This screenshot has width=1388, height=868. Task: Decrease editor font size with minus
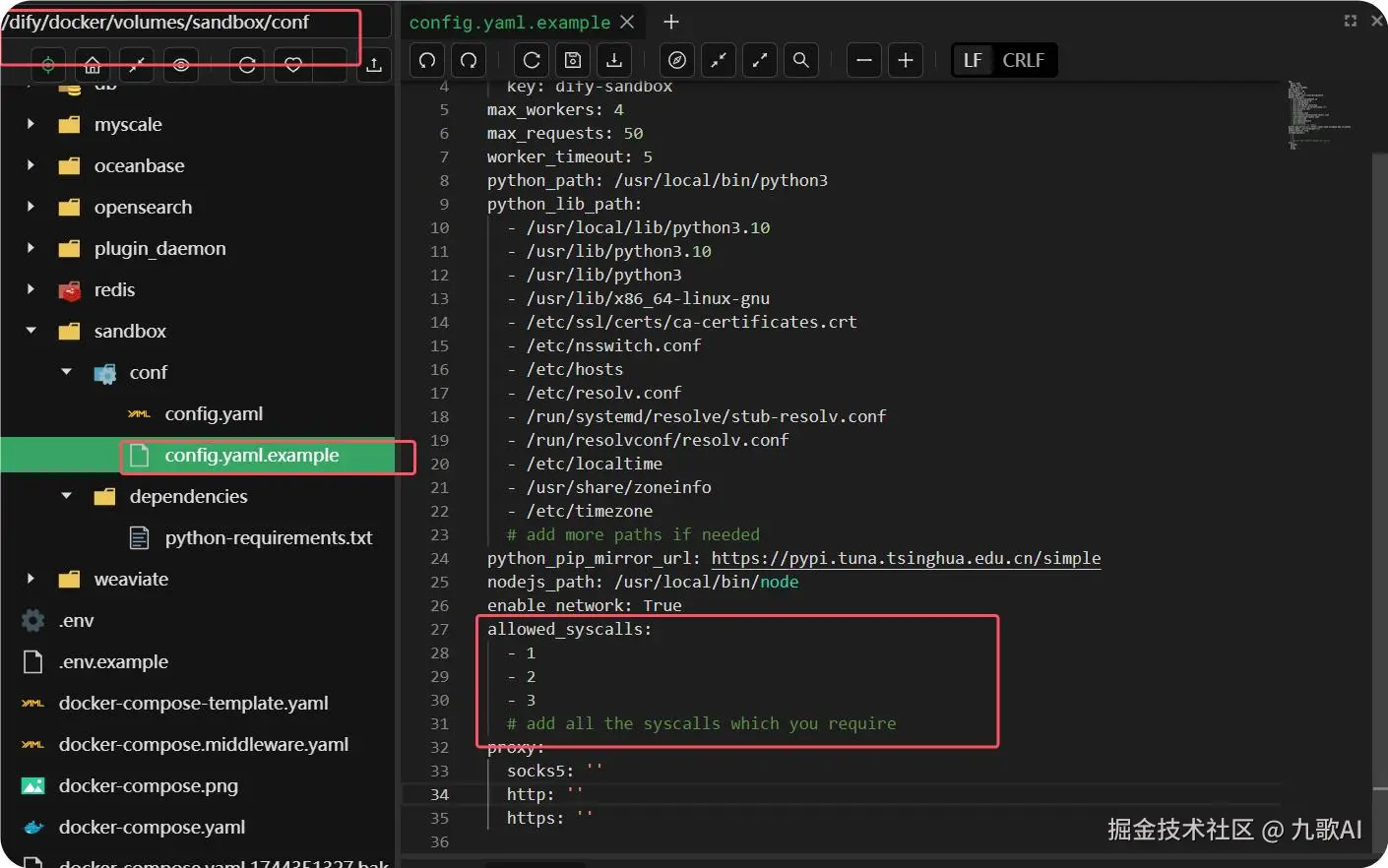[864, 60]
